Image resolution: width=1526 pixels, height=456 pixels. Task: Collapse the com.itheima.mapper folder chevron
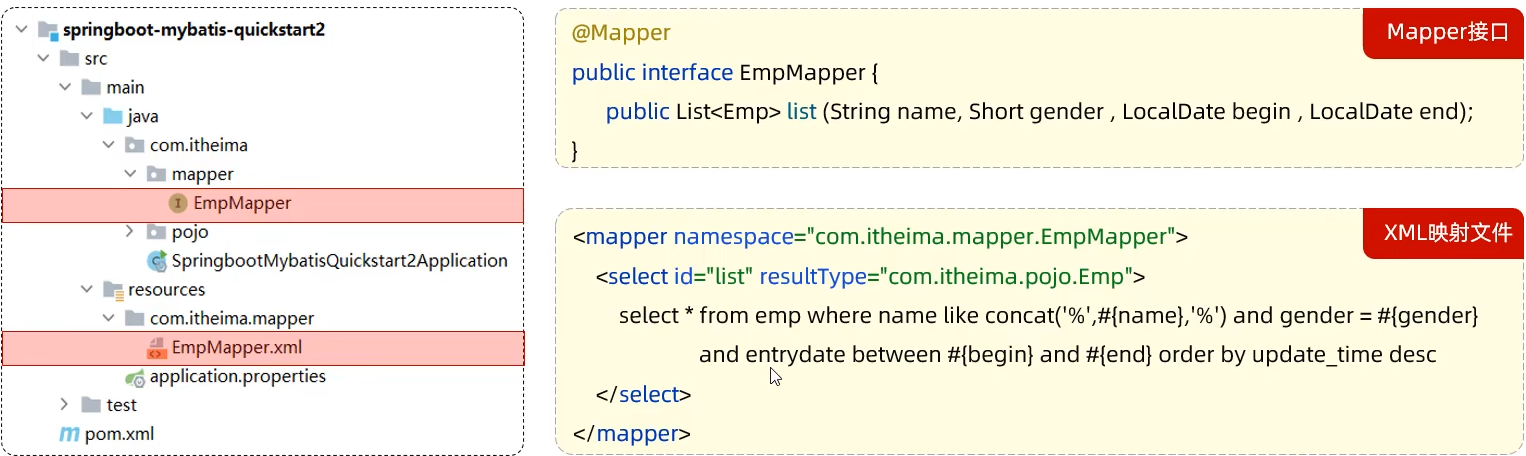[x=108, y=319]
